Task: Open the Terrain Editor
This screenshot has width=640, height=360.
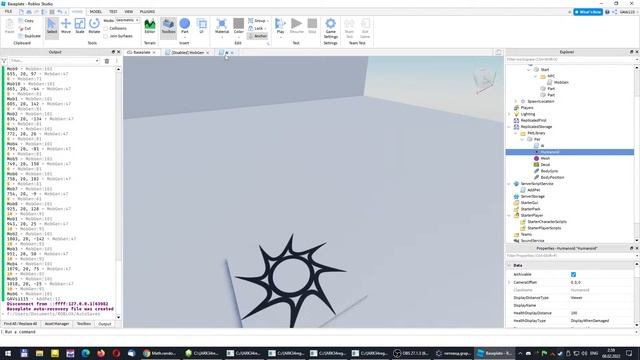Action: [150, 26]
